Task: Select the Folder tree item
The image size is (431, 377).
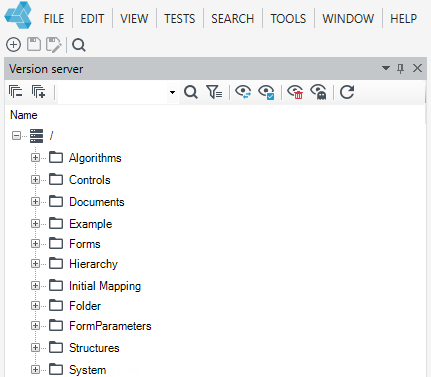Action: point(85,306)
